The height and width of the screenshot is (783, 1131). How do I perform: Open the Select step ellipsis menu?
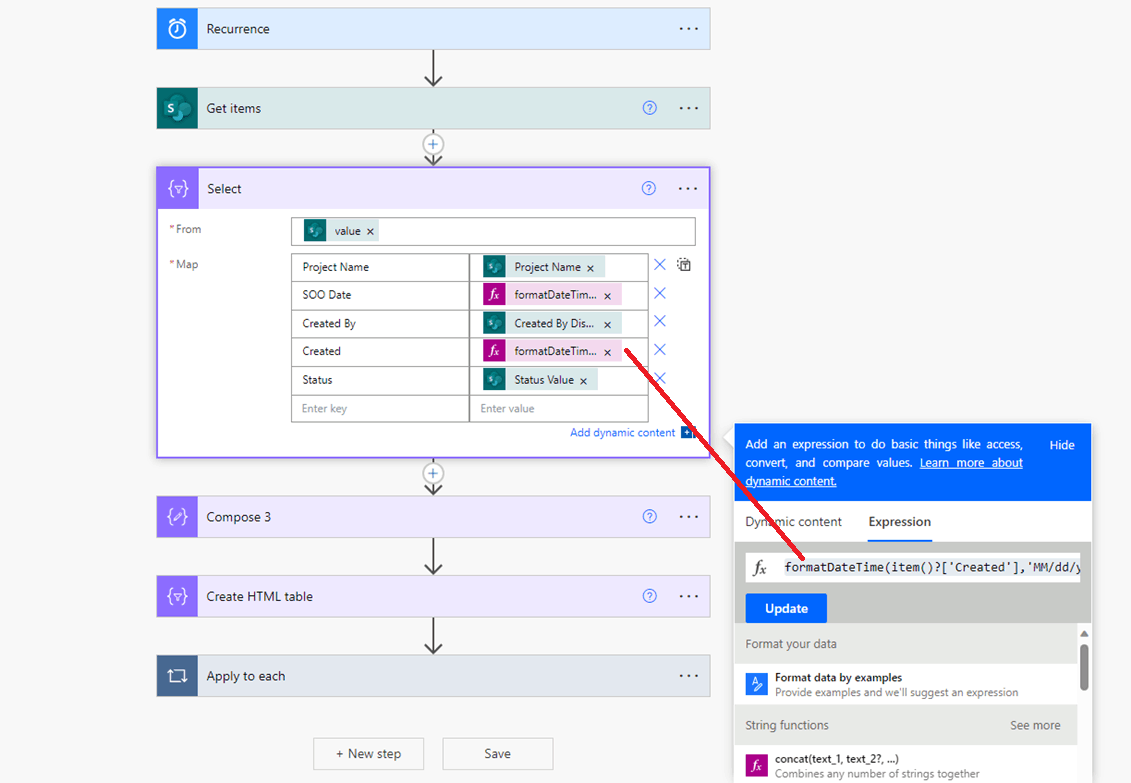pos(687,189)
